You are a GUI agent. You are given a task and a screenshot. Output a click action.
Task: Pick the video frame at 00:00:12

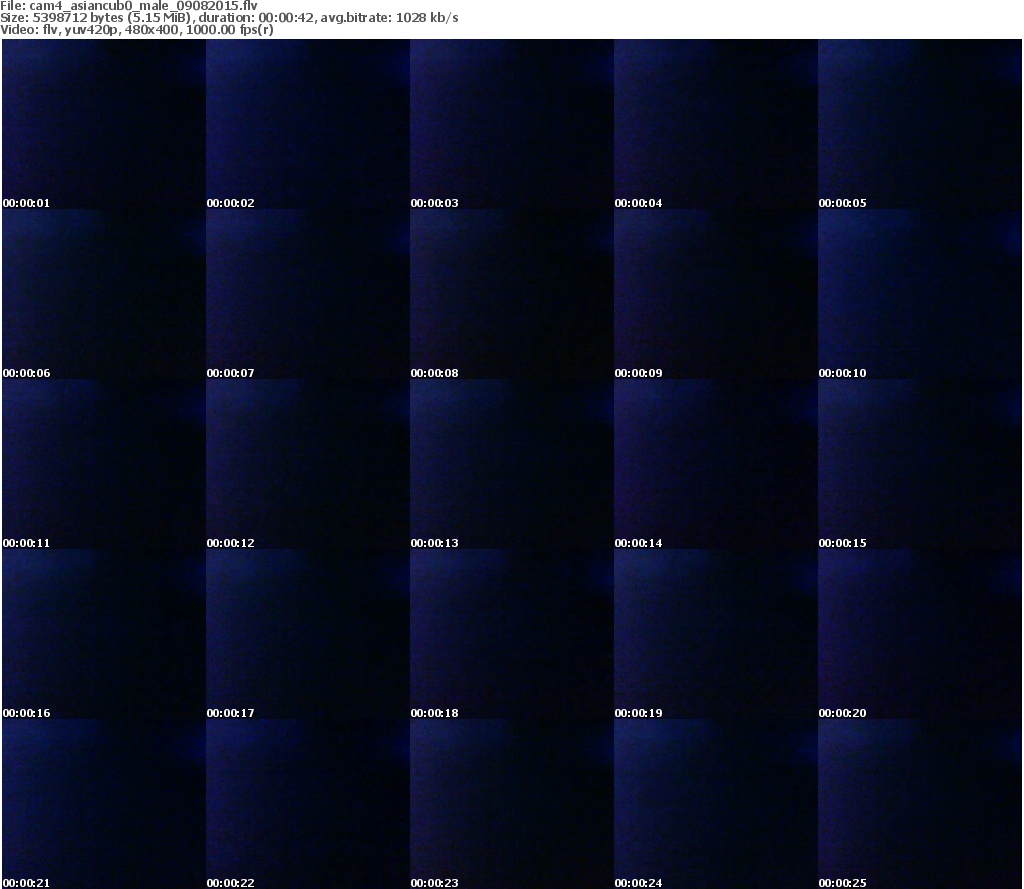click(x=308, y=464)
